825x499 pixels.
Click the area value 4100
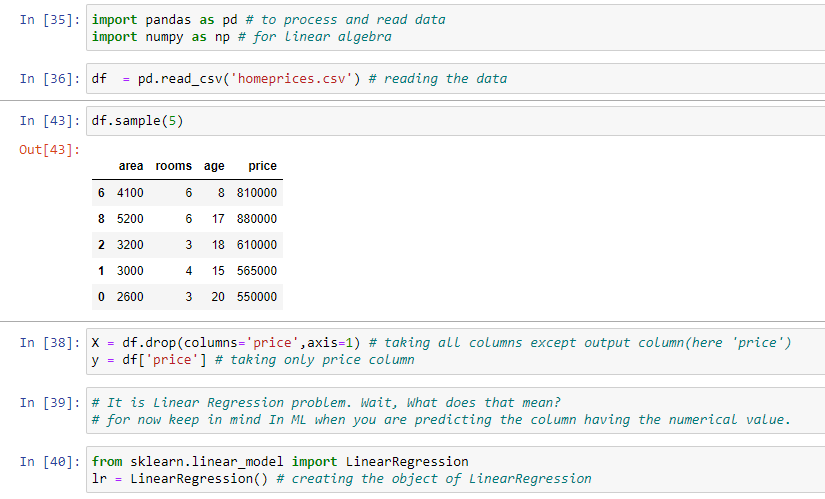[130, 193]
